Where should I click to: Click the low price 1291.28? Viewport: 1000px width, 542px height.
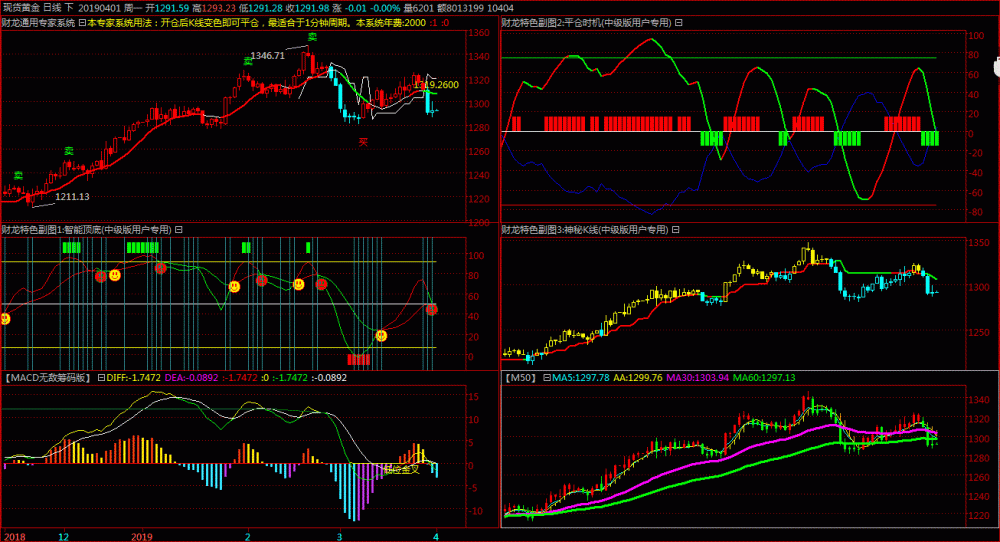pyautogui.click(x=265, y=8)
